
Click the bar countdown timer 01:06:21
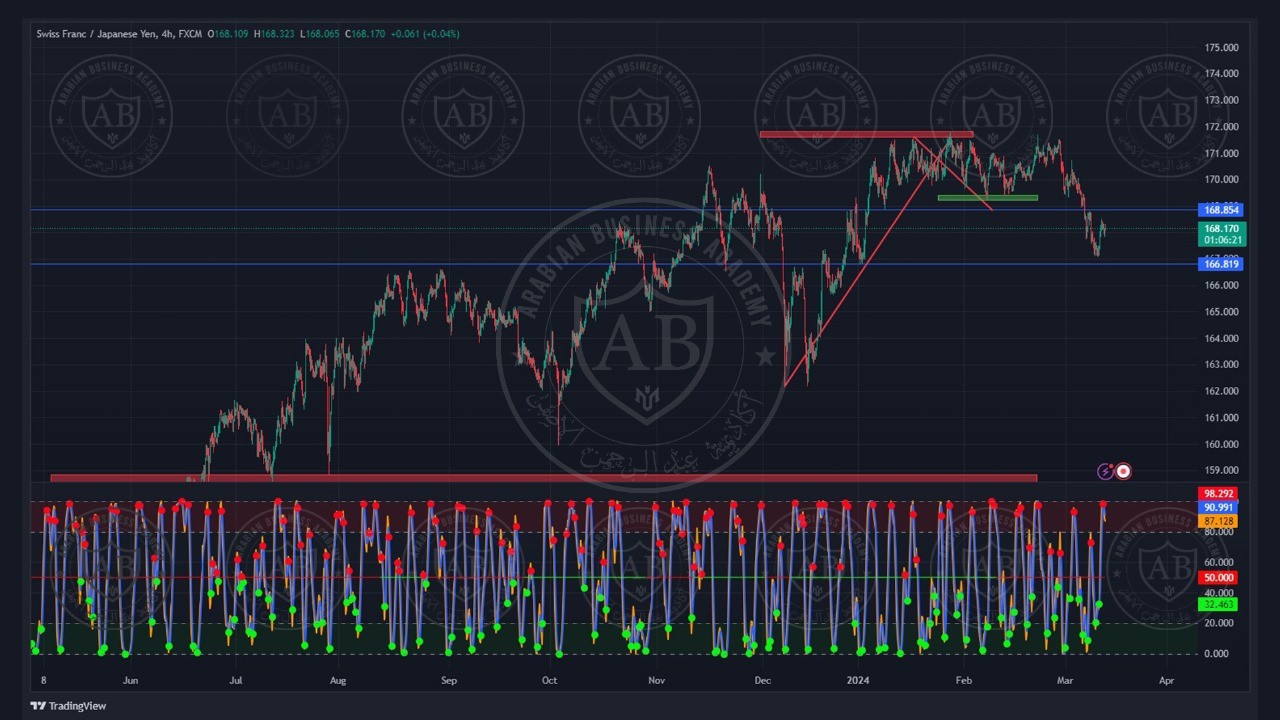[x=1221, y=240]
